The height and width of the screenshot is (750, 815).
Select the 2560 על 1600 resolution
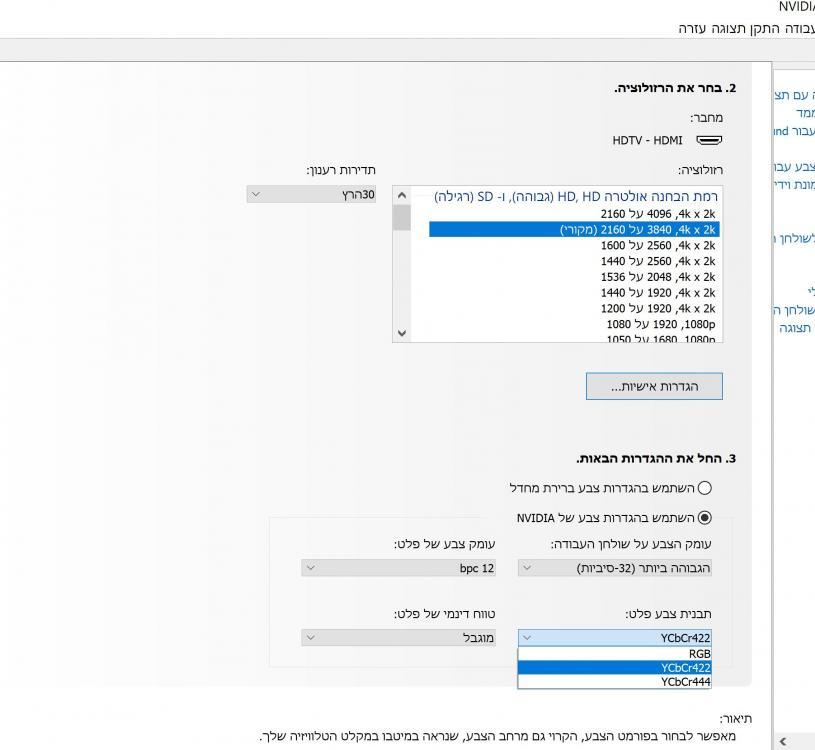point(574,245)
